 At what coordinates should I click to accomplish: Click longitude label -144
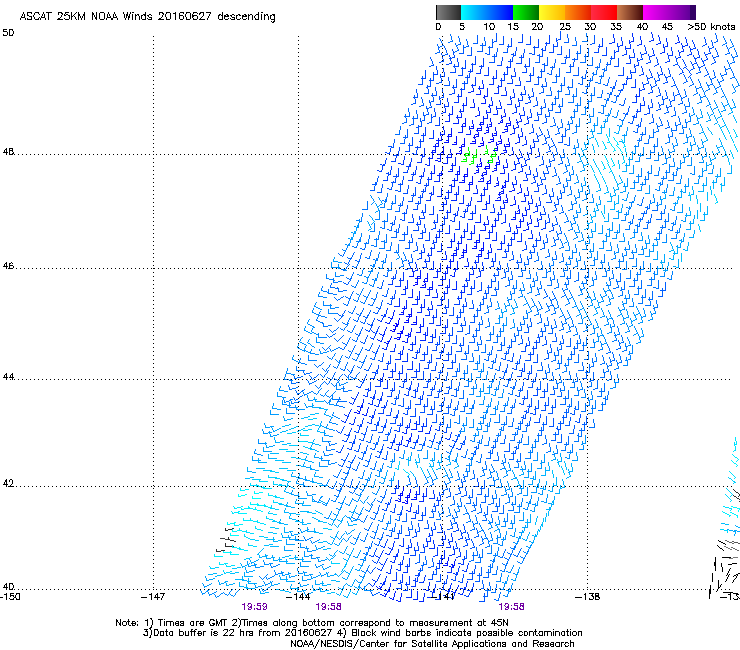[298, 596]
